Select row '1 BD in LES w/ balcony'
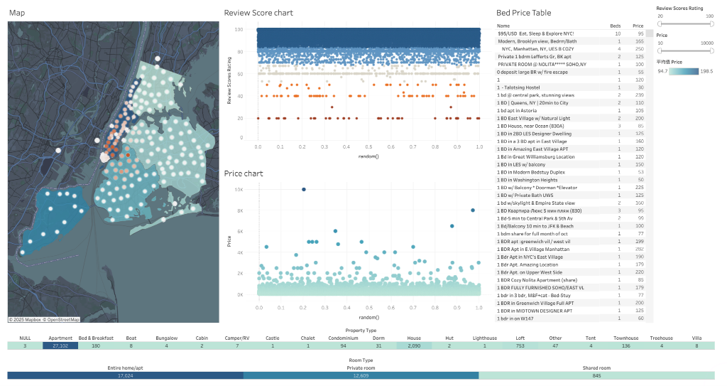This screenshot has height=386, width=727. [570, 165]
